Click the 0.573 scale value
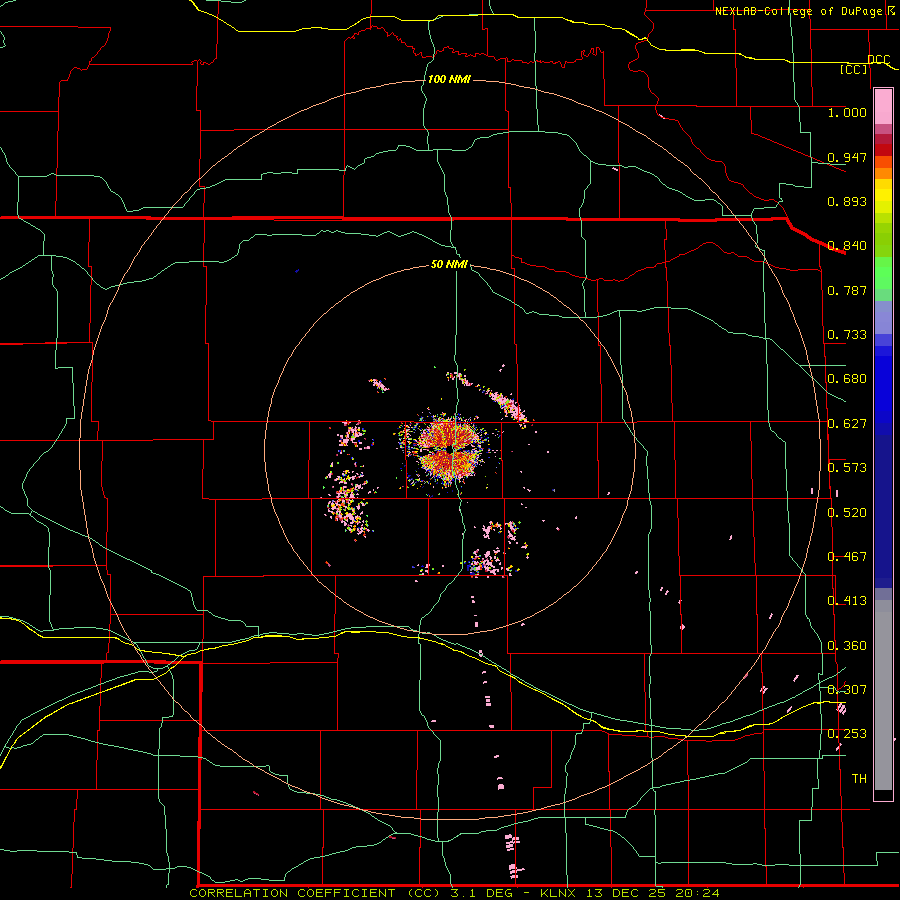Viewport: 900px width, 900px height. pyautogui.click(x=847, y=468)
